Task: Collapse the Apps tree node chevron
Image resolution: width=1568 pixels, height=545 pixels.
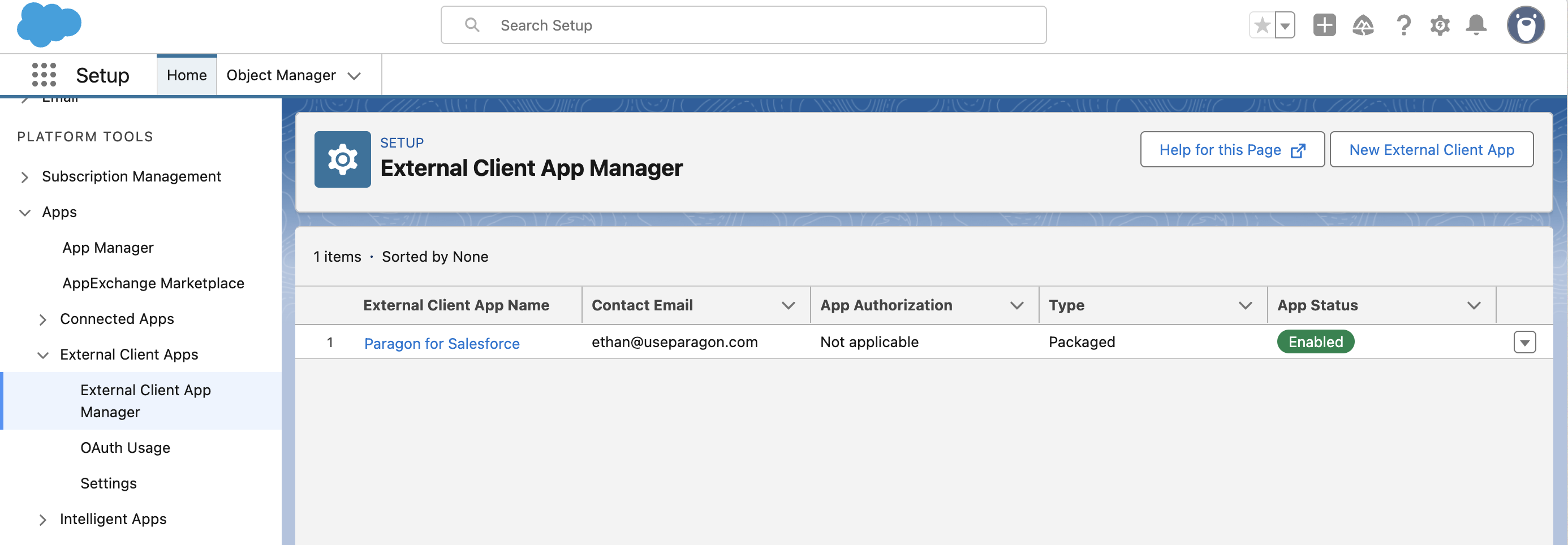Action: click(24, 212)
